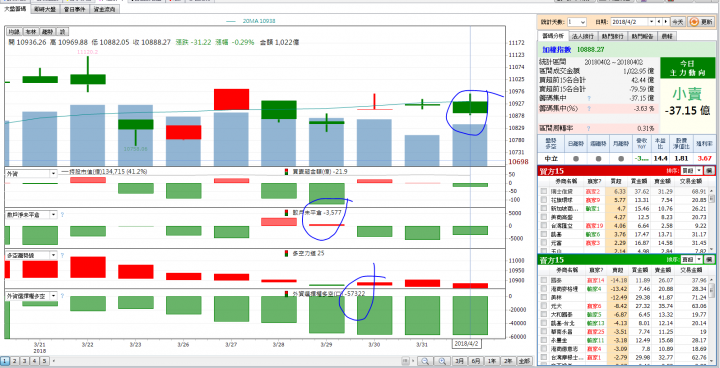Screen dimensions: 720x368
Task: Tick checkbox for 台灣匯立 buyer row
Action: coord(545,226)
